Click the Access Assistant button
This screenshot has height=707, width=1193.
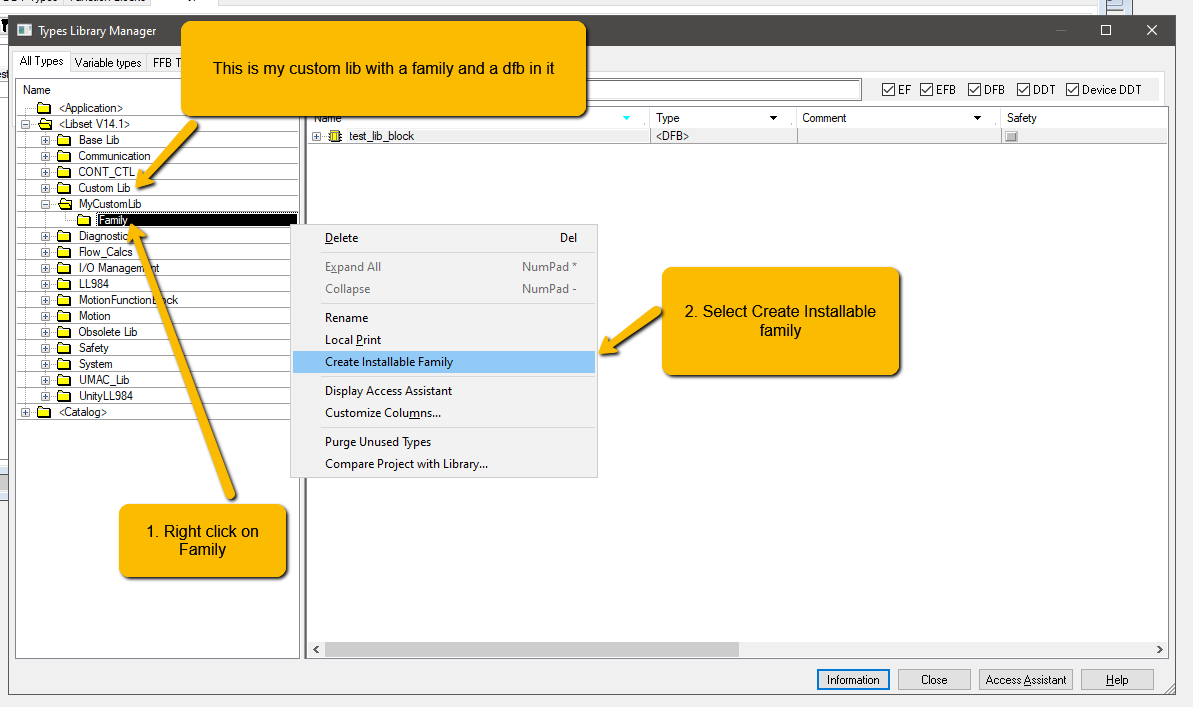(x=1026, y=680)
